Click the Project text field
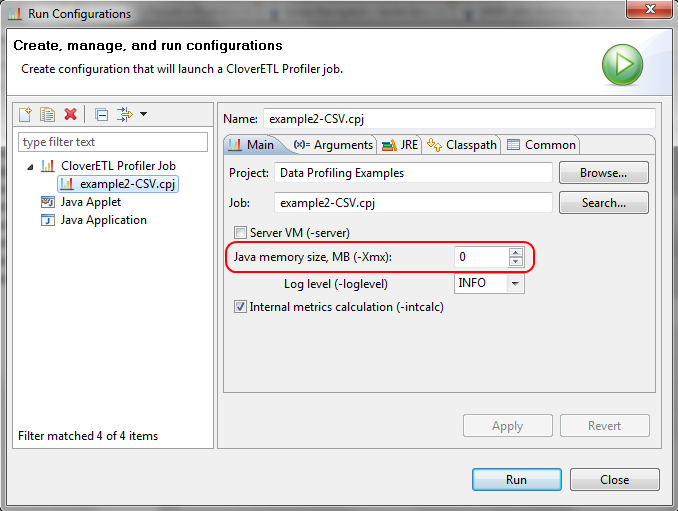Viewport: 678px width, 511px height. tap(413, 173)
